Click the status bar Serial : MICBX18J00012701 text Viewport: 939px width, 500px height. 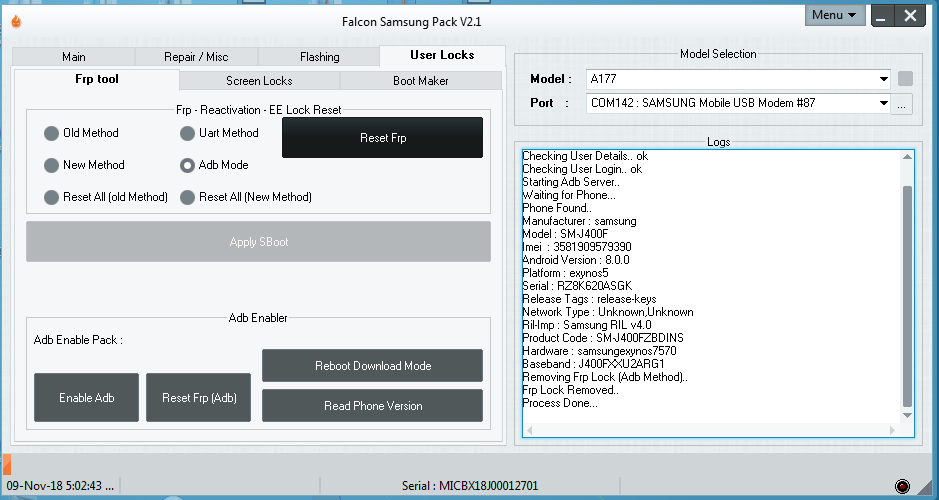pos(470,486)
